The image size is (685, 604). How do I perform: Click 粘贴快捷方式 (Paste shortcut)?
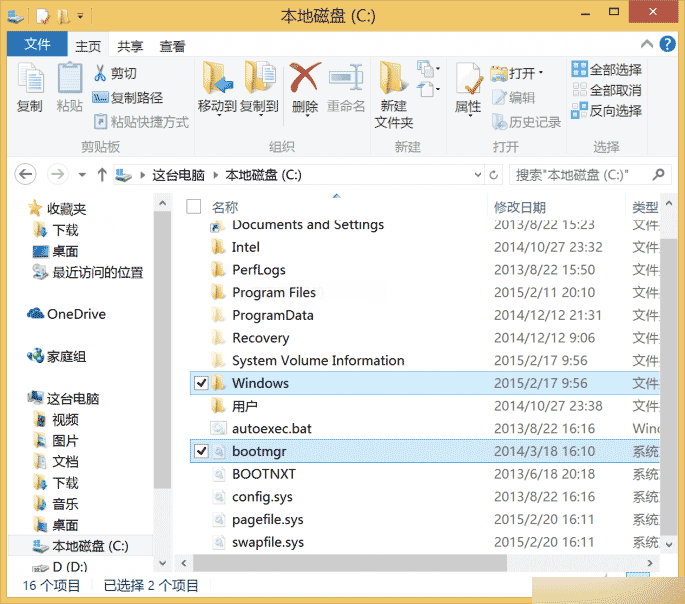click(142, 122)
